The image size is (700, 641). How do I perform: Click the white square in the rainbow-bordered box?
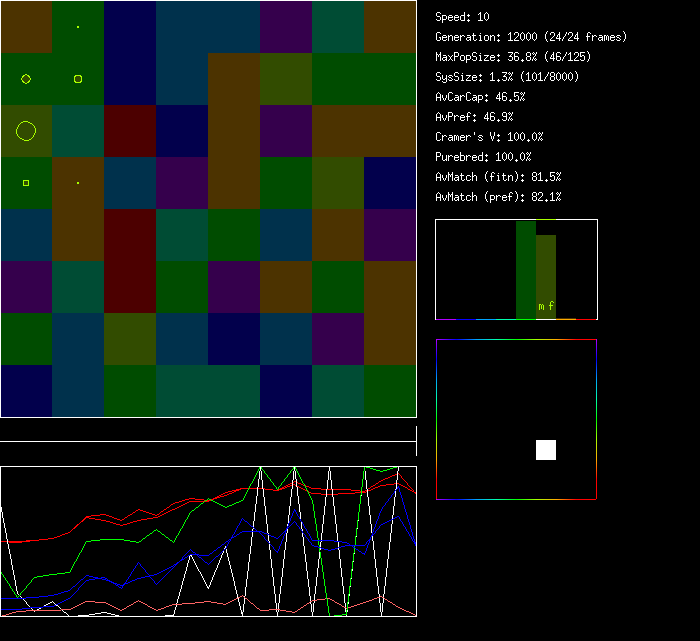point(546,450)
